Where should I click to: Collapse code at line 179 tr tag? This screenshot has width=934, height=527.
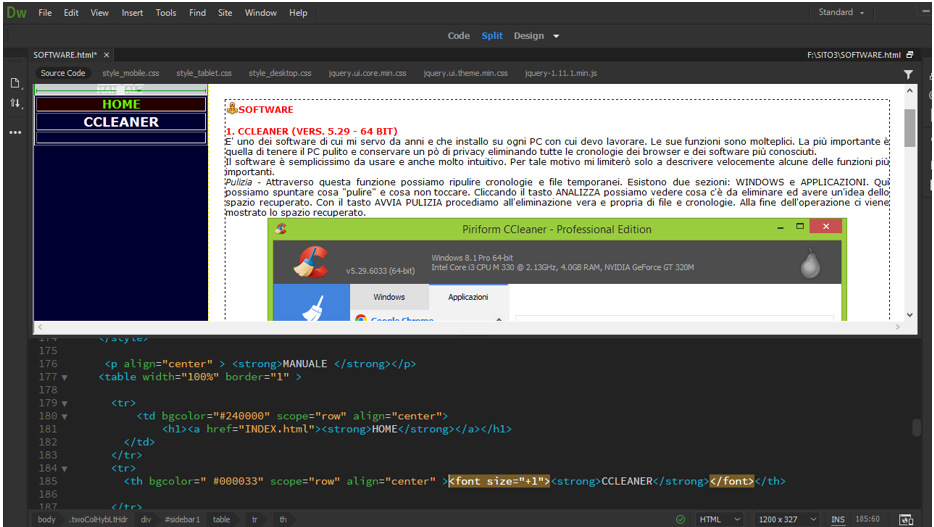tap(64, 404)
